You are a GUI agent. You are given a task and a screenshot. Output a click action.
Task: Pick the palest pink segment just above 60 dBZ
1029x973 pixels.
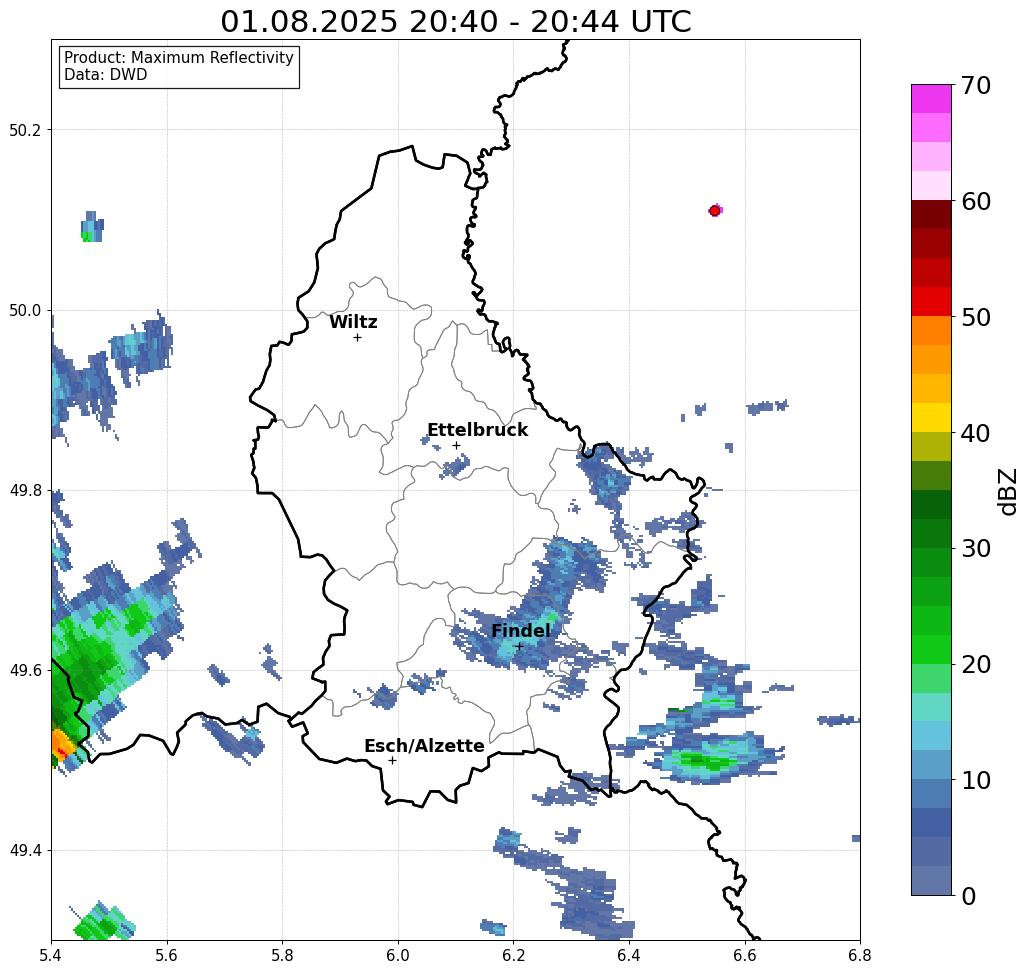point(931,186)
